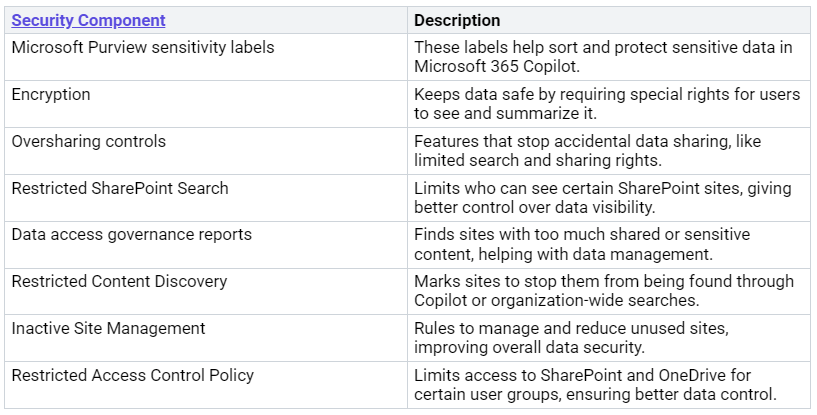Open the Security Component header link
This screenshot has width=817, height=415.
click(89, 20)
